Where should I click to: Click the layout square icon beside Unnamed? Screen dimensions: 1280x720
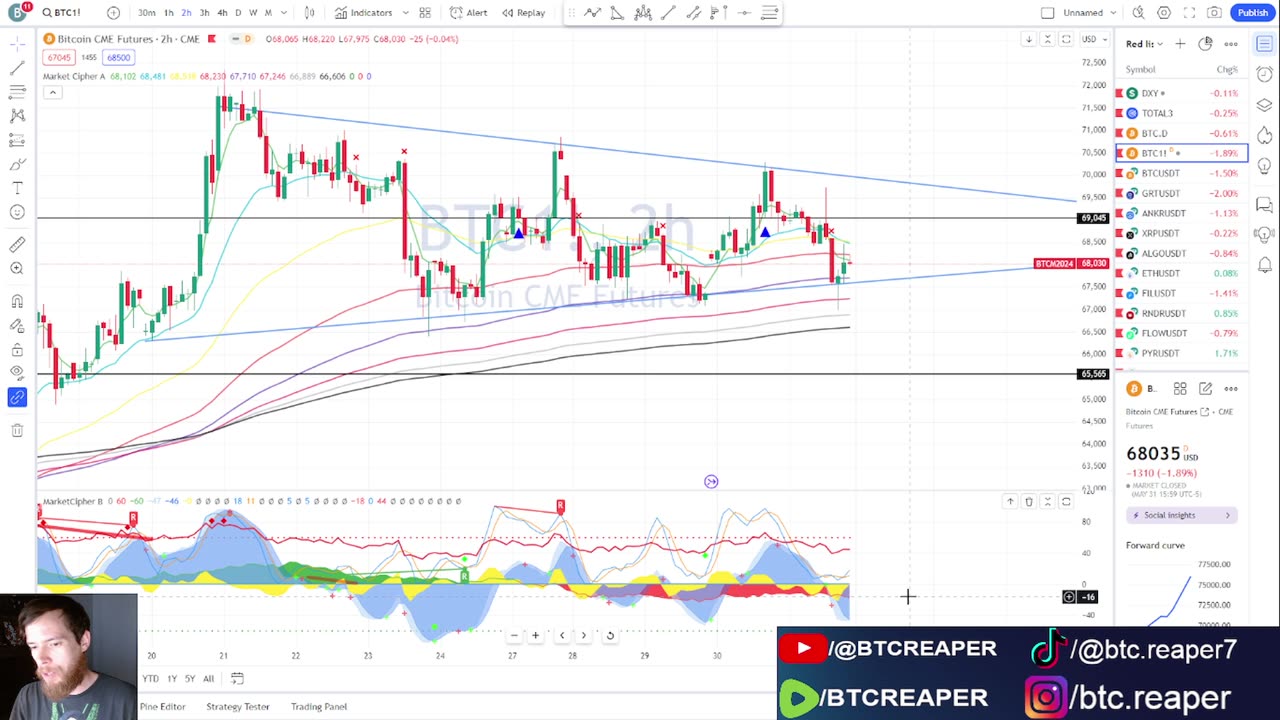point(1047,13)
